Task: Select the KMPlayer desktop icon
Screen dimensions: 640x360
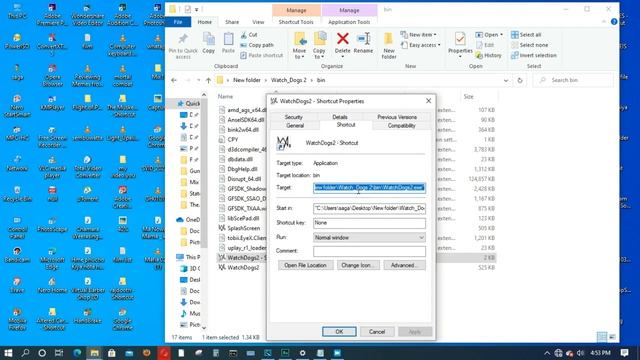Action: click(x=52, y=102)
